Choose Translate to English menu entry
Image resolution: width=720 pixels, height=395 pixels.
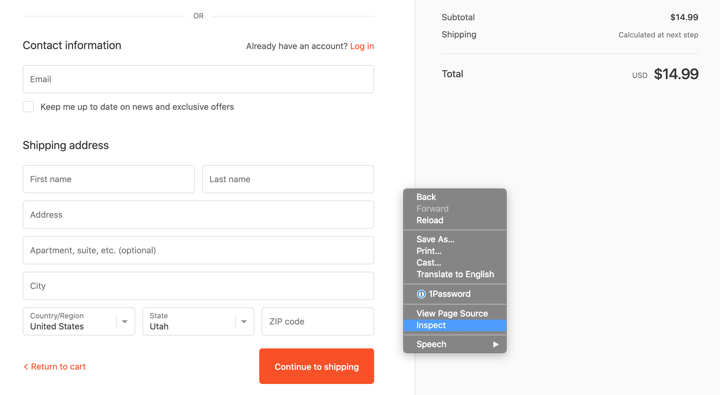455,274
